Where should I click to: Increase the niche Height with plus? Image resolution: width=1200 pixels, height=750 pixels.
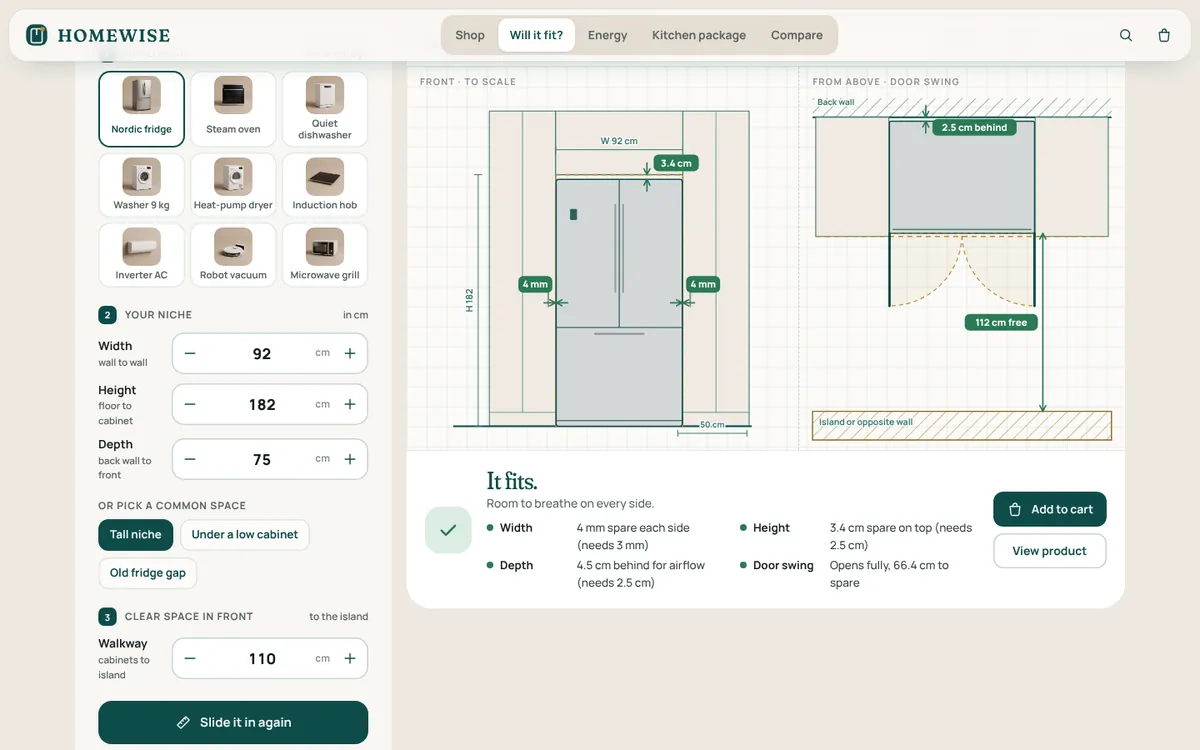(350, 404)
